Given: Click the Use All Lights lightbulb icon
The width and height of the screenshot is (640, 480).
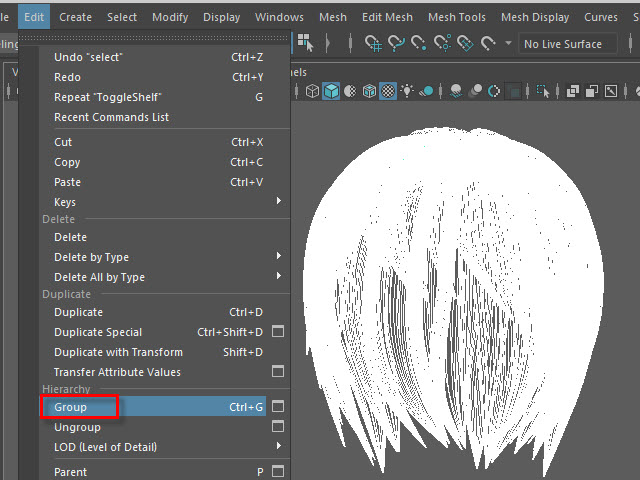Looking at the screenshot, I should (408, 91).
